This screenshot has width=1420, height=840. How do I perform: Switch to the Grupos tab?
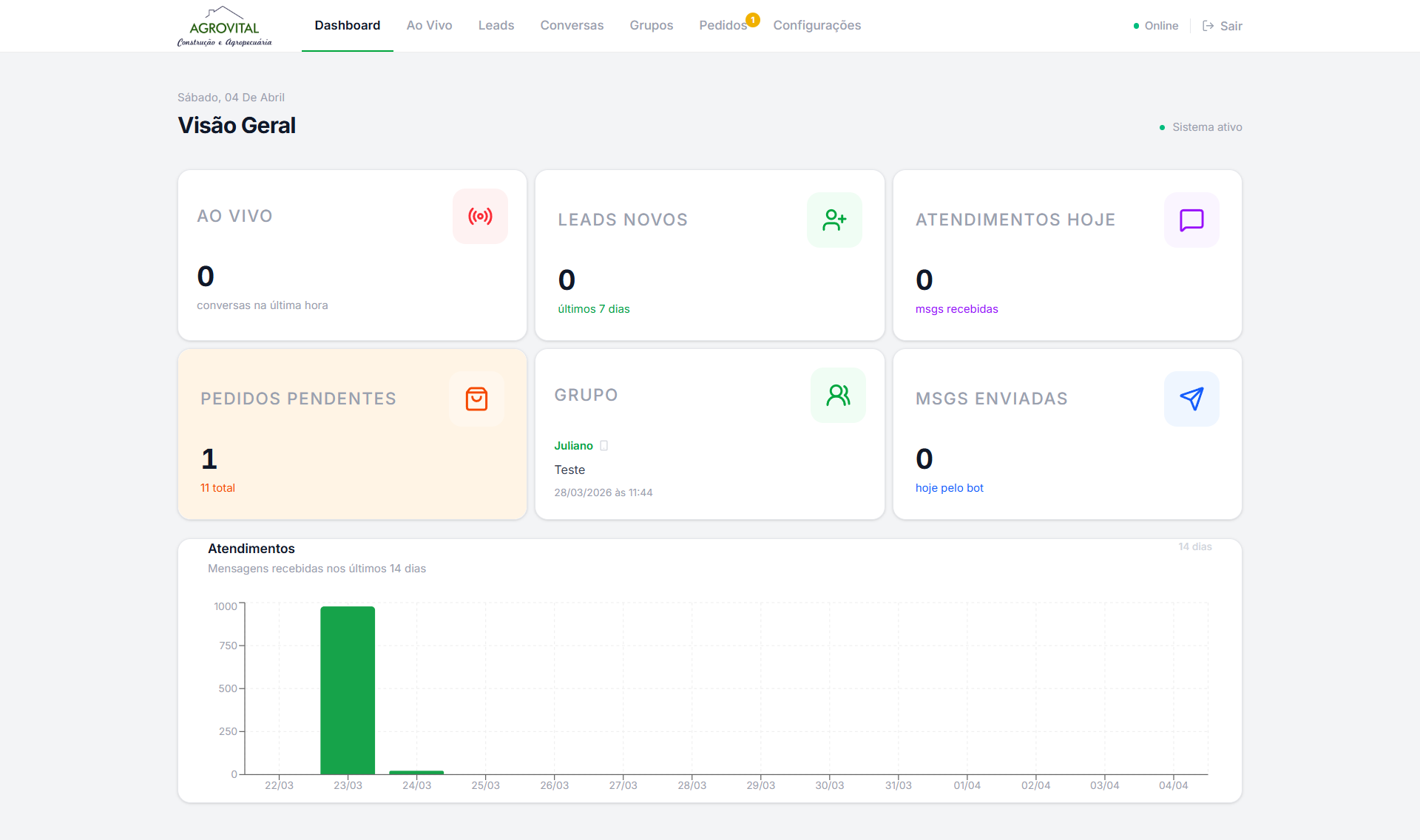coord(651,25)
